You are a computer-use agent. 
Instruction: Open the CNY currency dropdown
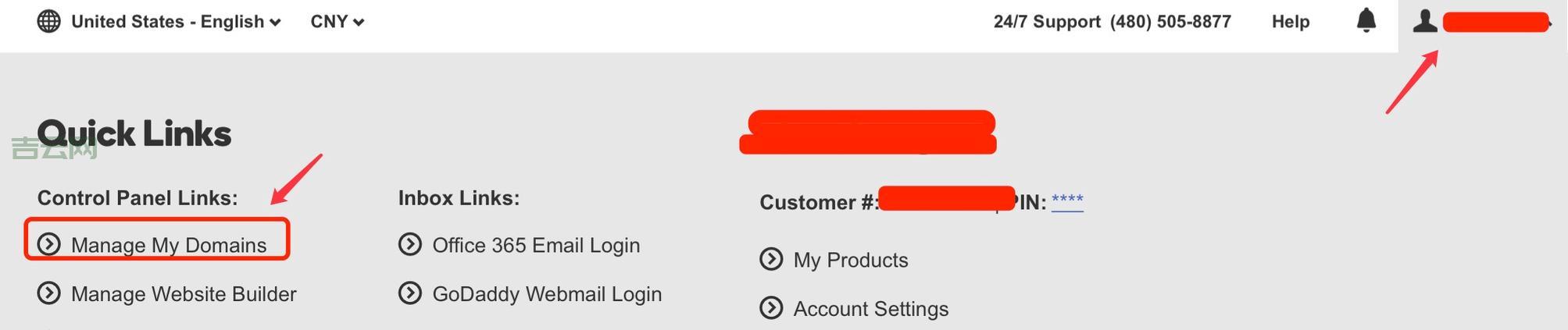coord(337,22)
